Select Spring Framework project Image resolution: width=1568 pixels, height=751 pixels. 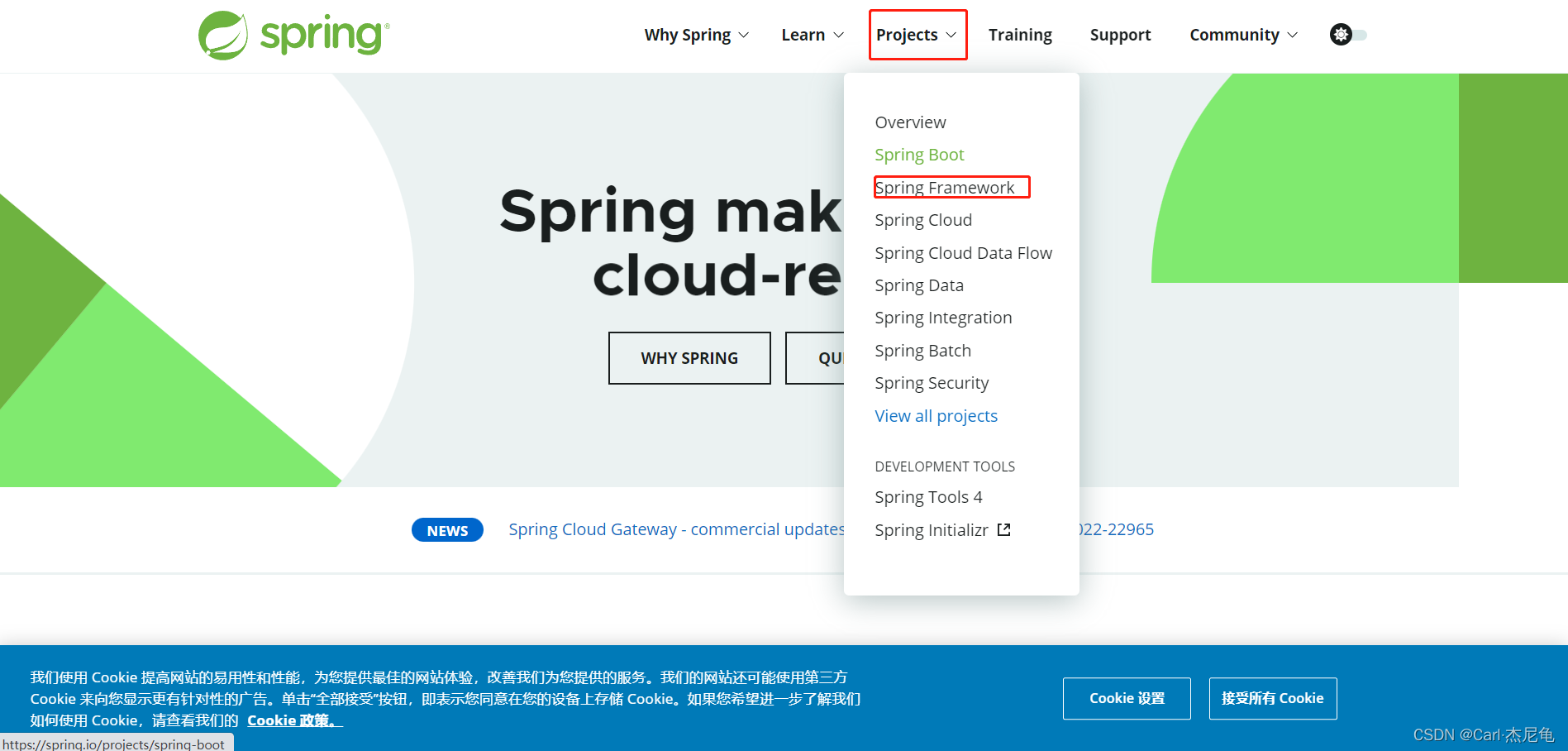[945, 188]
